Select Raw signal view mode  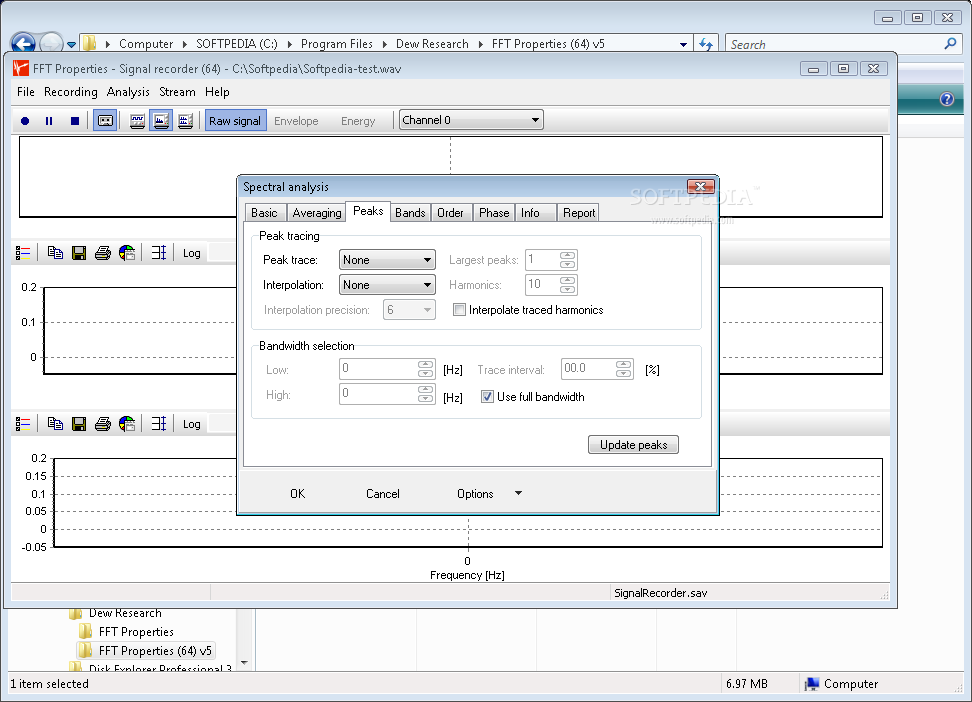(236, 120)
